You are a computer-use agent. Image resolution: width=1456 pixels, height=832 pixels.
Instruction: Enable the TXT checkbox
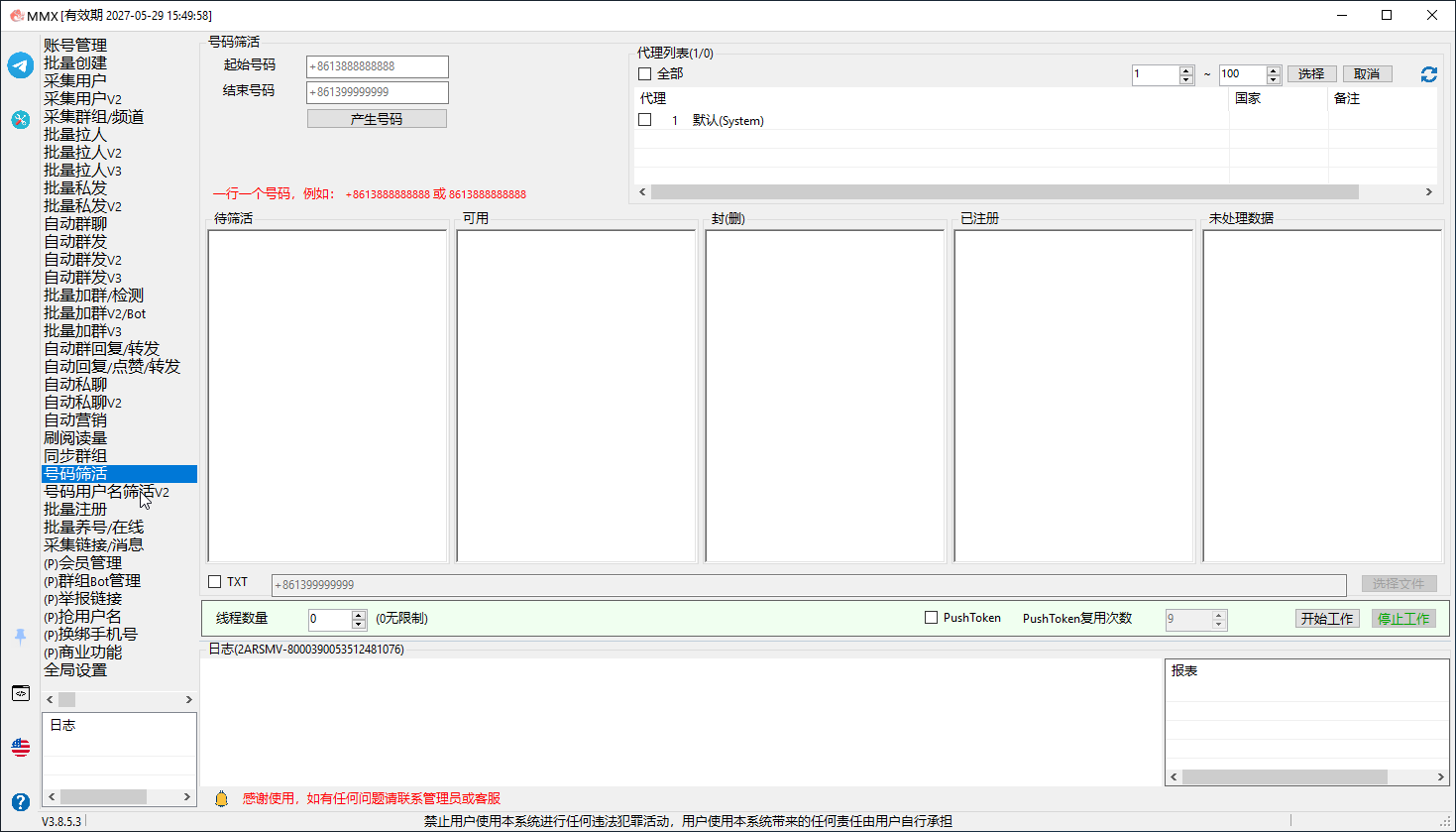pyautogui.click(x=215, y=582)
